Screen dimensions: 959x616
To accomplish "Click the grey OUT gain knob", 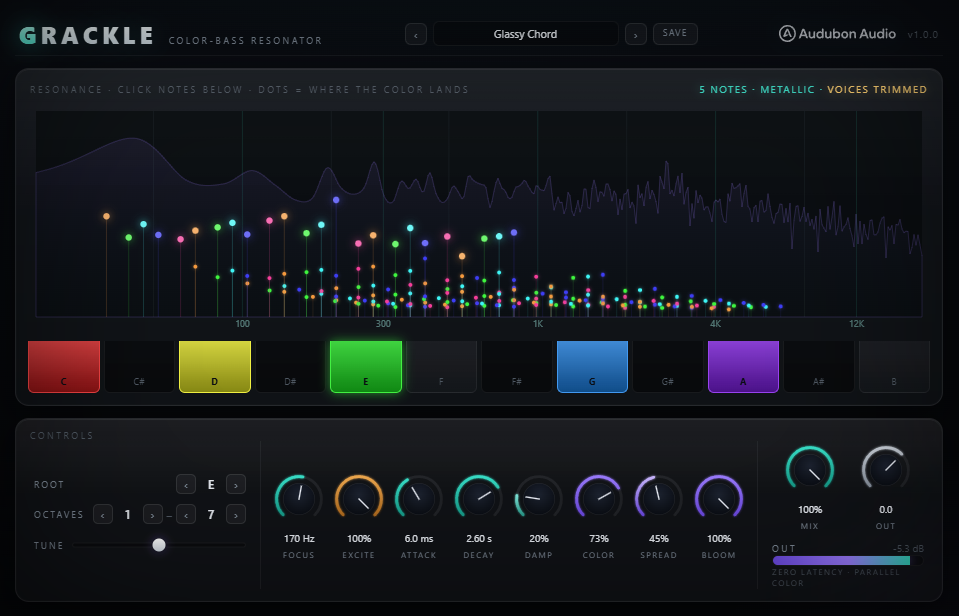I will [x=885, y=470].
